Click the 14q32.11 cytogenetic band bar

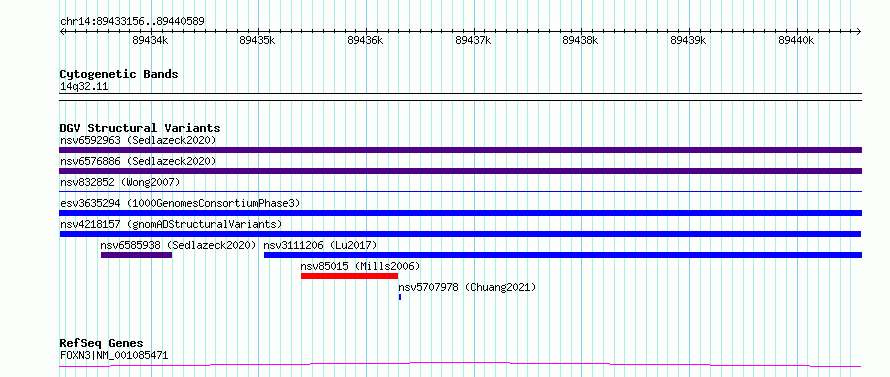[x=460, y=97]
